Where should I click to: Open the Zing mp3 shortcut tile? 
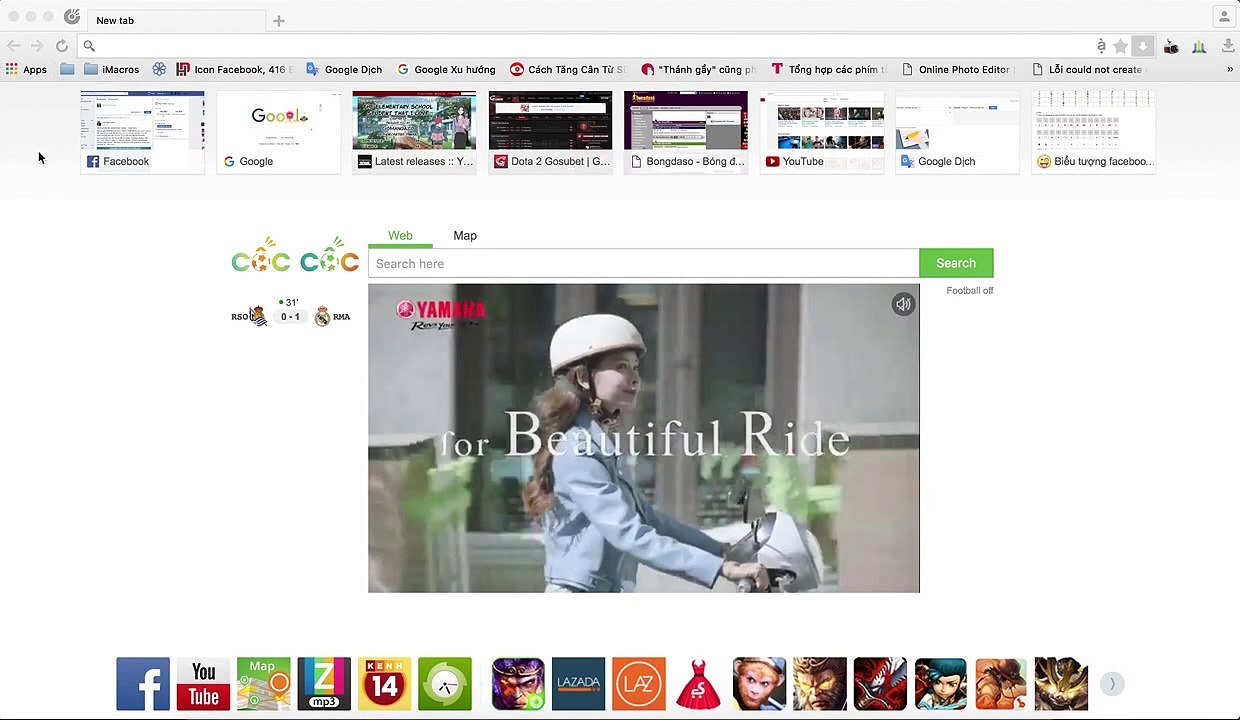[x=324, y=684]
